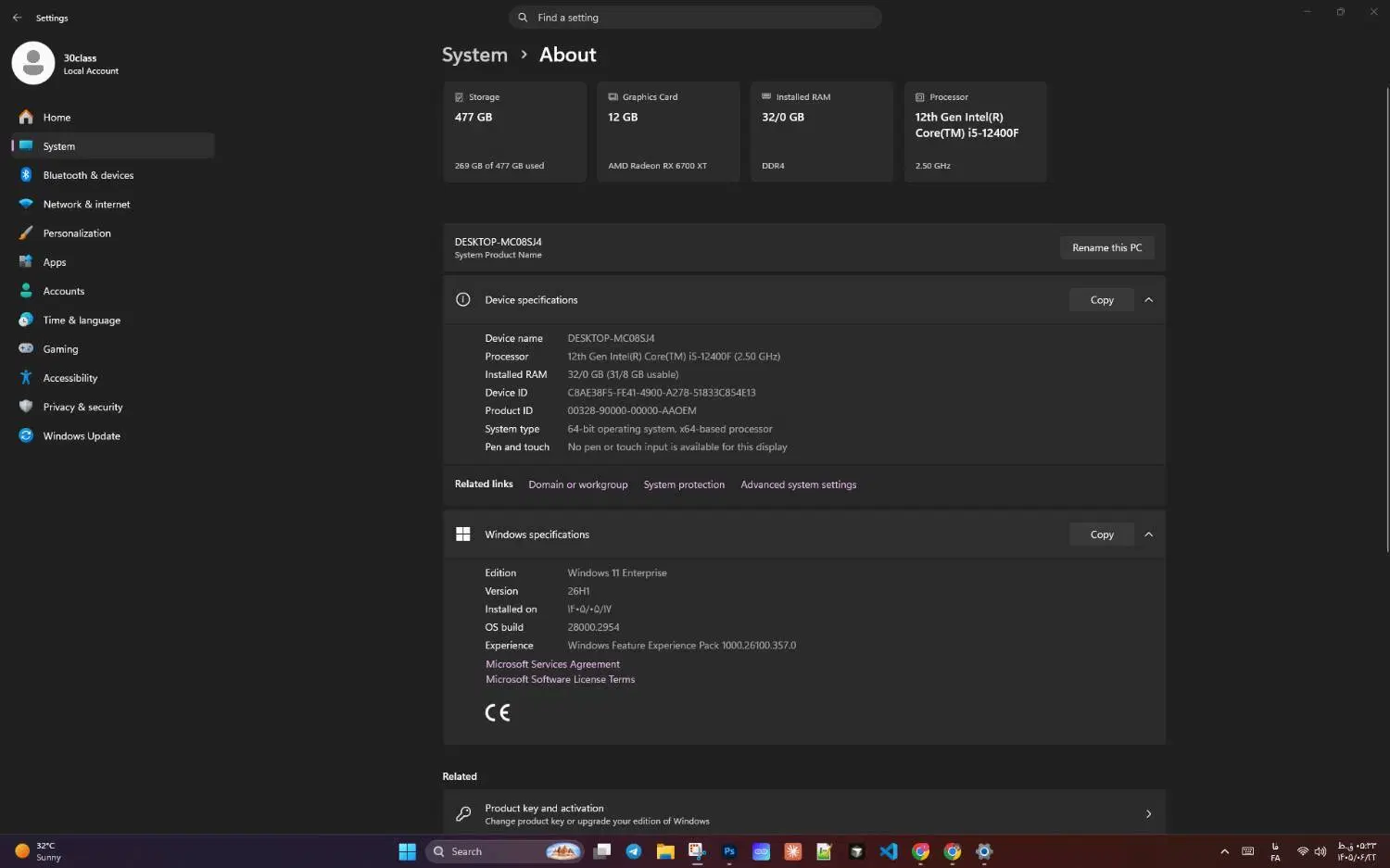Click the 64-bit operating system type text
Screen dimensions: 1390x868
670,429
